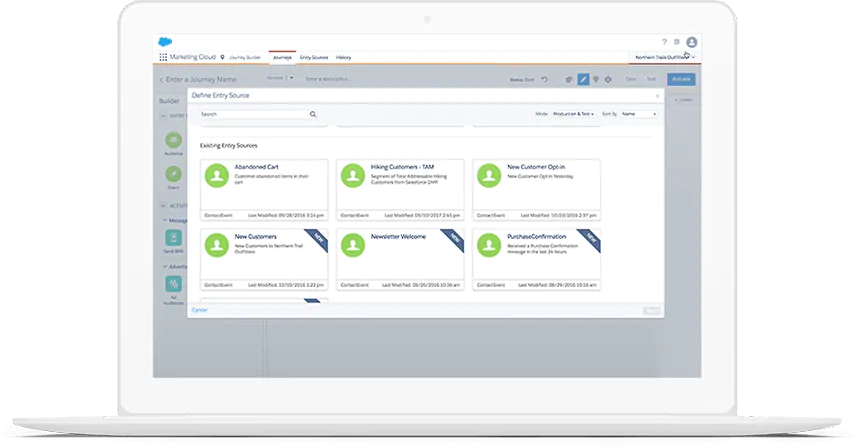Open the help question mark icon
Screen dimensions: 857x447
[x=664, y=42]
